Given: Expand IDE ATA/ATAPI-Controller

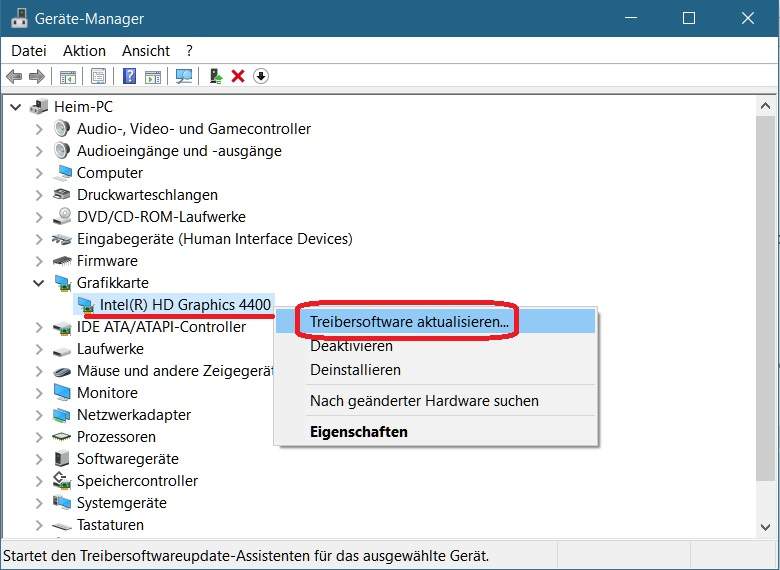Looking at the screenshot, I should coord(39,327).
